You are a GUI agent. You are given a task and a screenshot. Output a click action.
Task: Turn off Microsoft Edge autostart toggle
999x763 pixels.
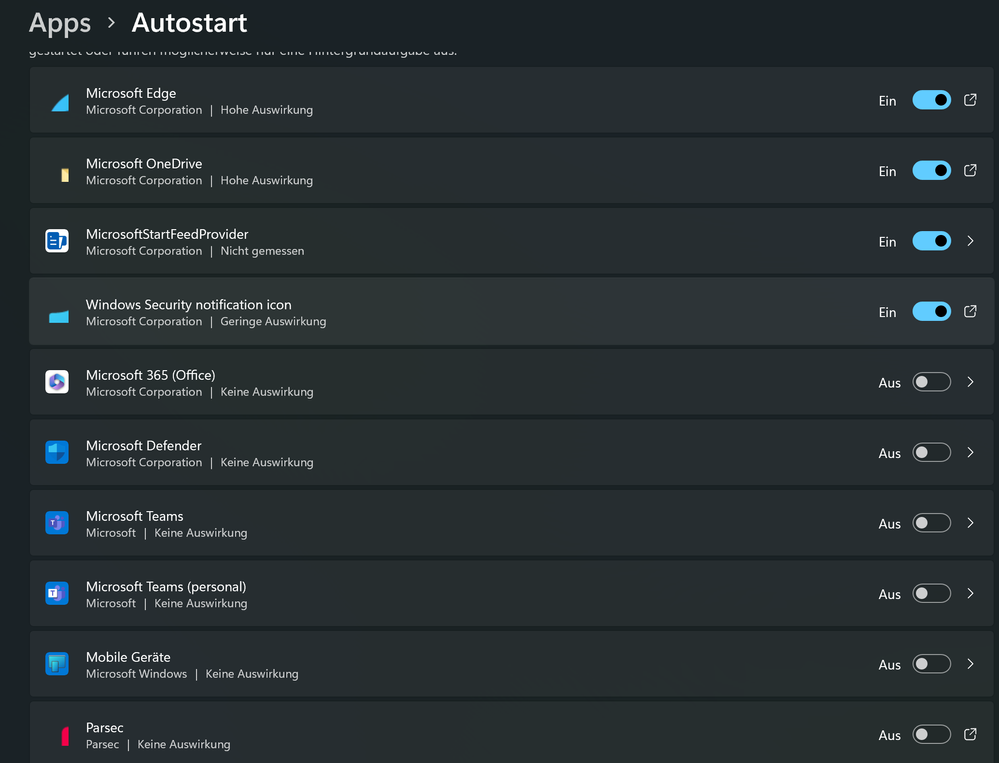click(x=931, y=100)
